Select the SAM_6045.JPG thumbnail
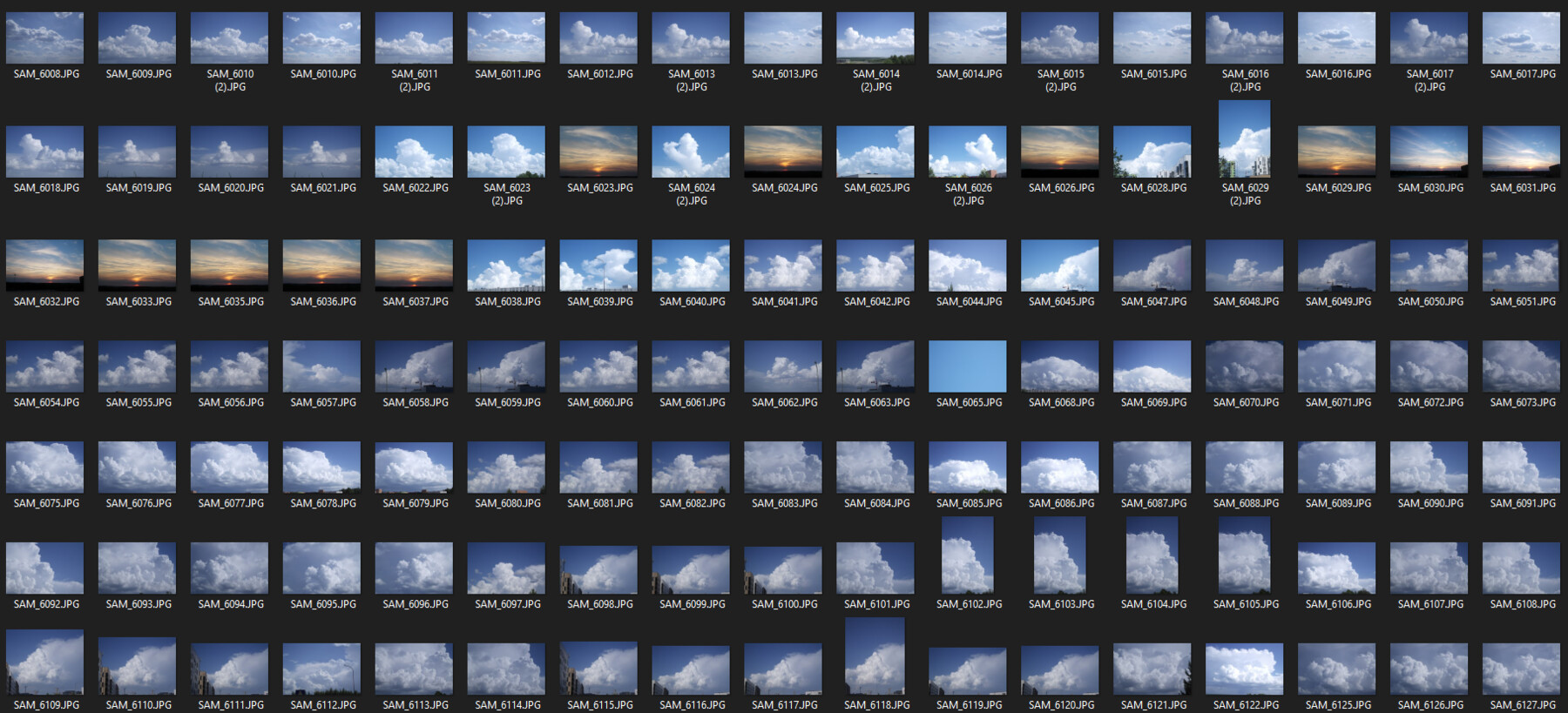The width and height of the screenshot is (1568, 713). (1061, 266)
